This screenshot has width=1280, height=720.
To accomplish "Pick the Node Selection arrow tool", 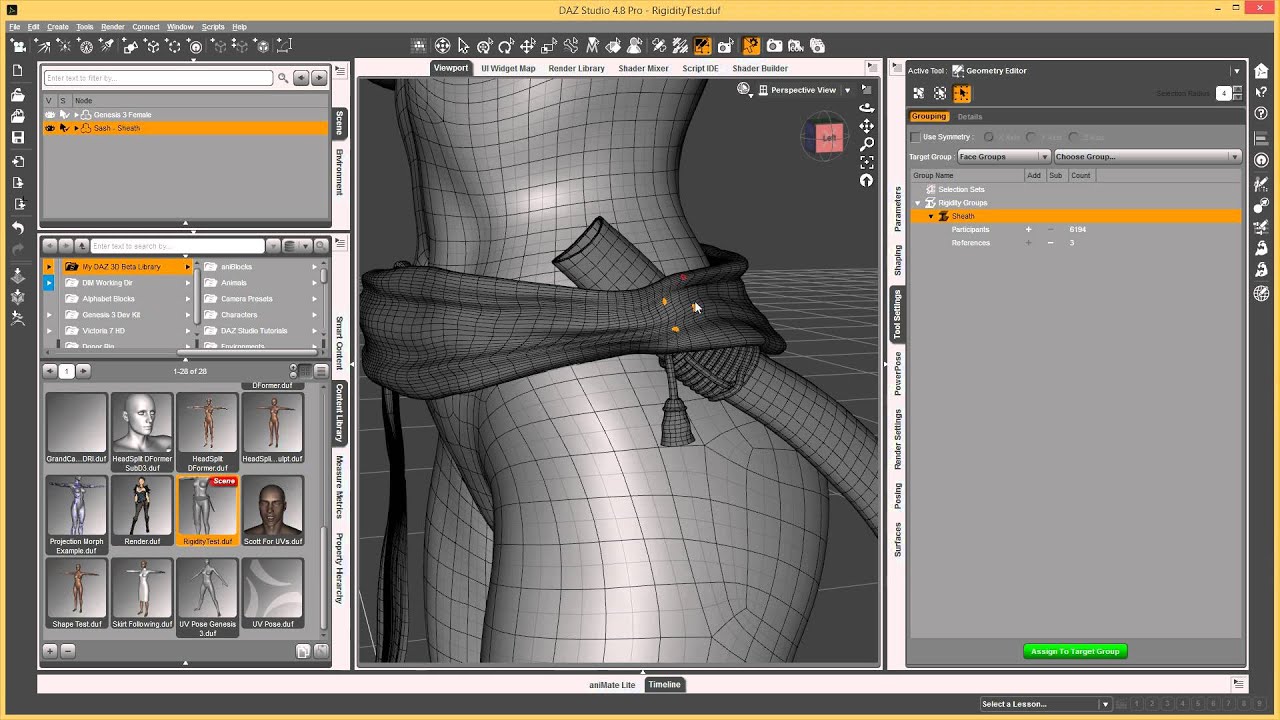I will pyautogui.click(x=463, y=46).
